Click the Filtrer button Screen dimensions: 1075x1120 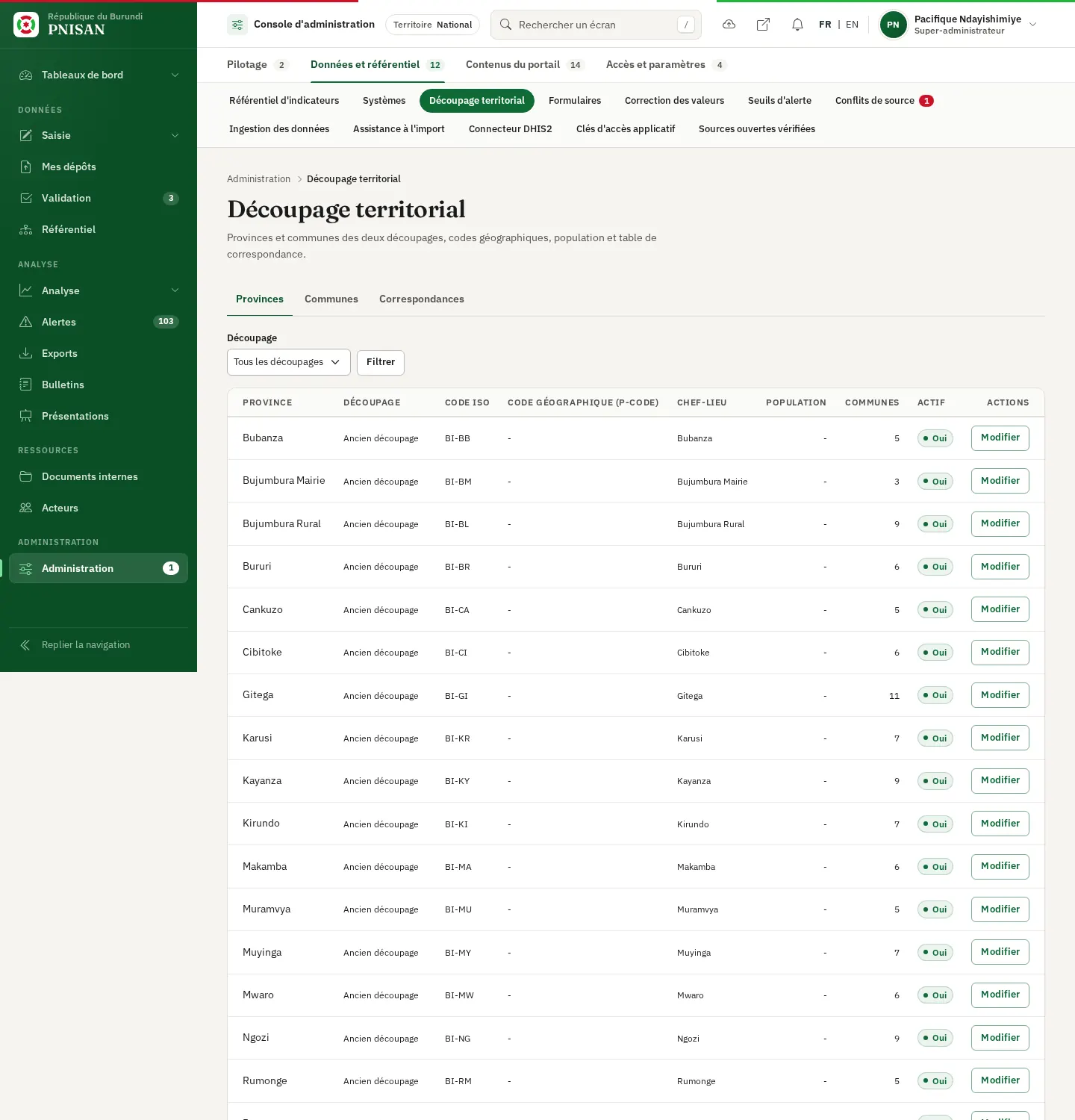pyautogui.click(x=381, y=362)
